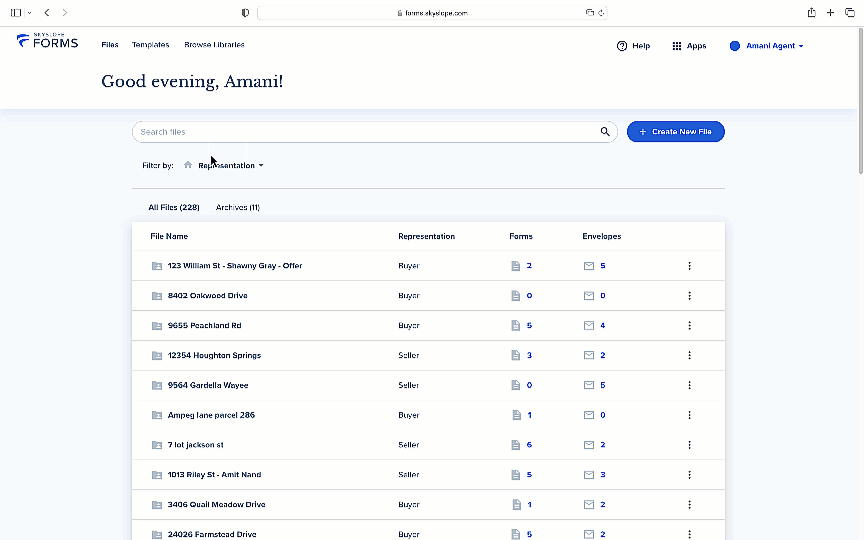Click the search magnifier icon
Screen dimensions: 864x540
pos(605,132)
